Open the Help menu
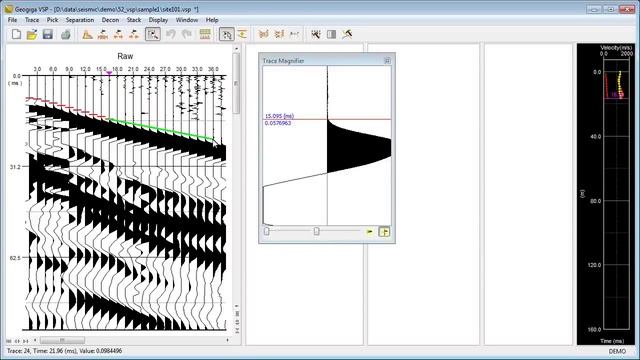The width and height of the screenshot is (640, 360). click(212, 20)
